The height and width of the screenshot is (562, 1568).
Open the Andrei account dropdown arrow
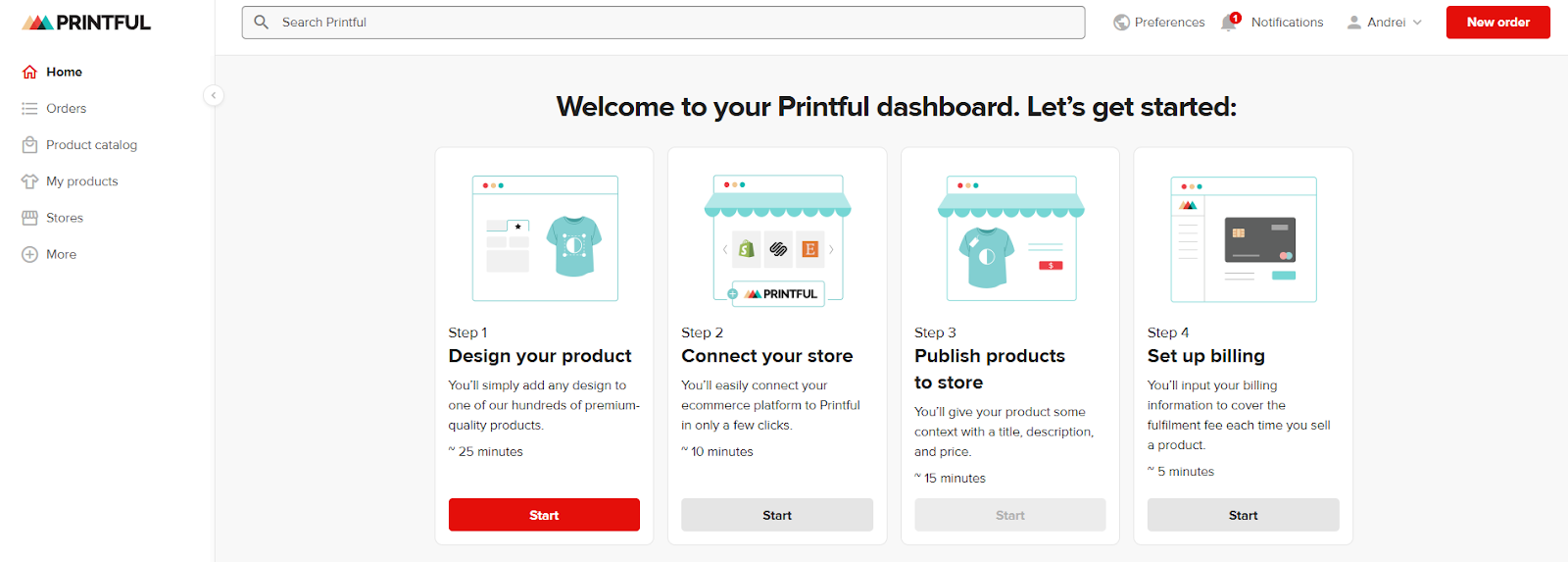click(1417, 23)
